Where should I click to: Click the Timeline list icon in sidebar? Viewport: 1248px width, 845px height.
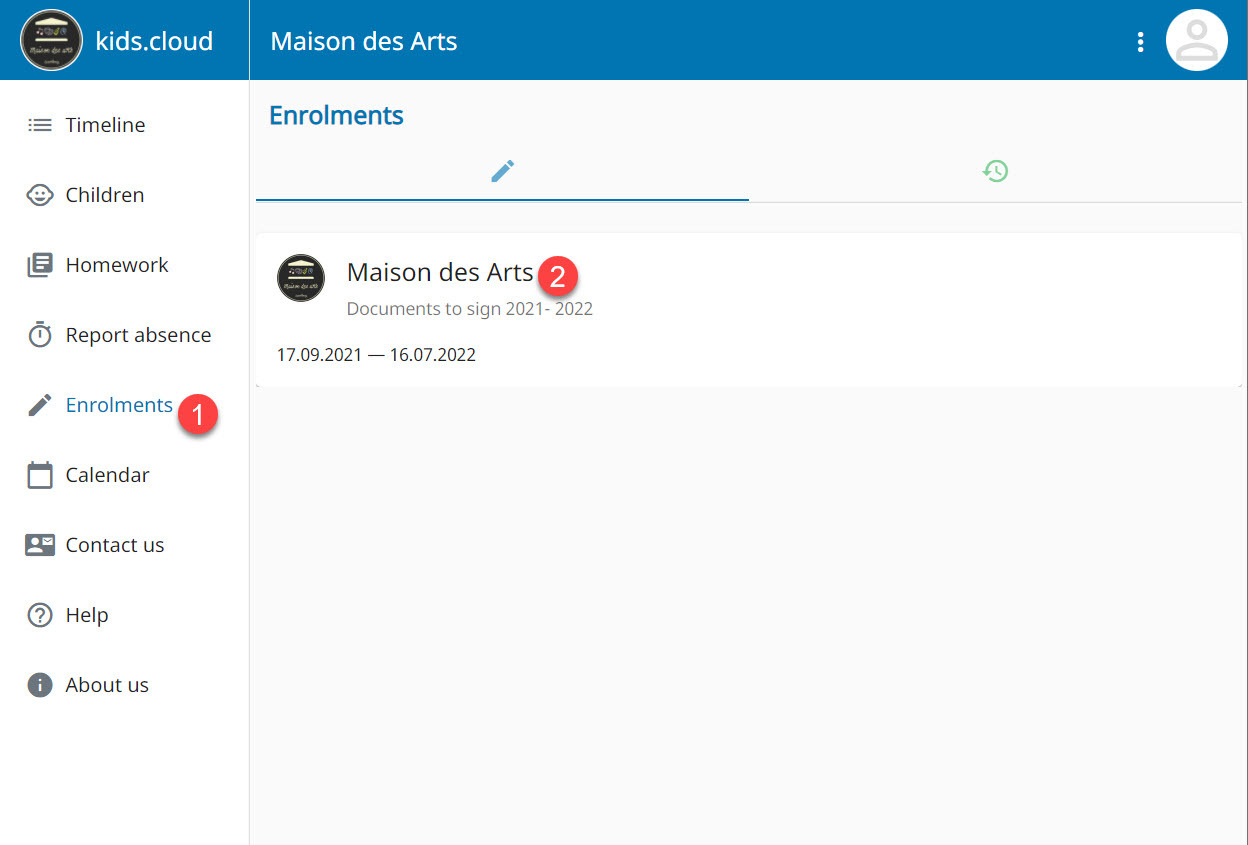pyautogui.click(x=39, y=125)
